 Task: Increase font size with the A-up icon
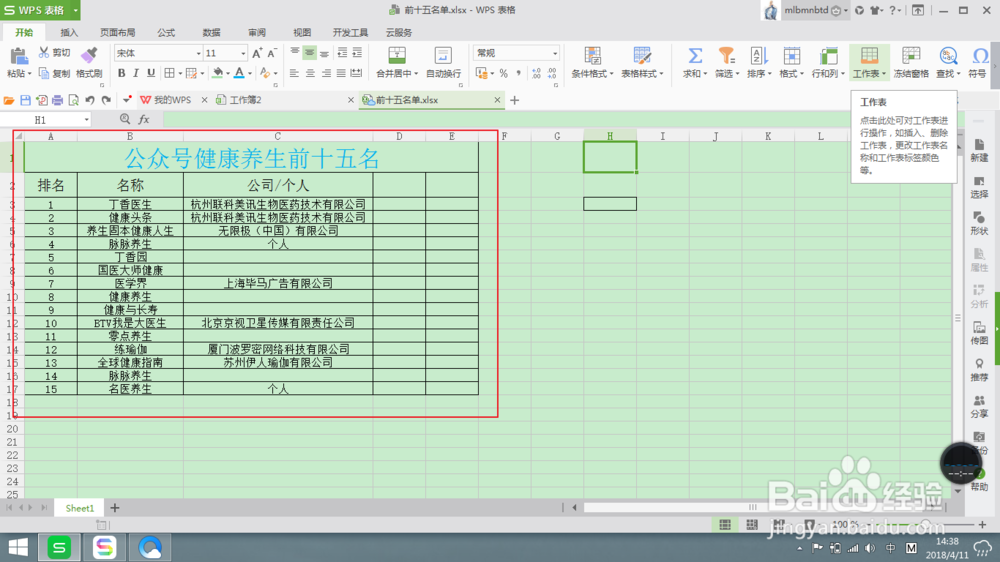(256, 54)
